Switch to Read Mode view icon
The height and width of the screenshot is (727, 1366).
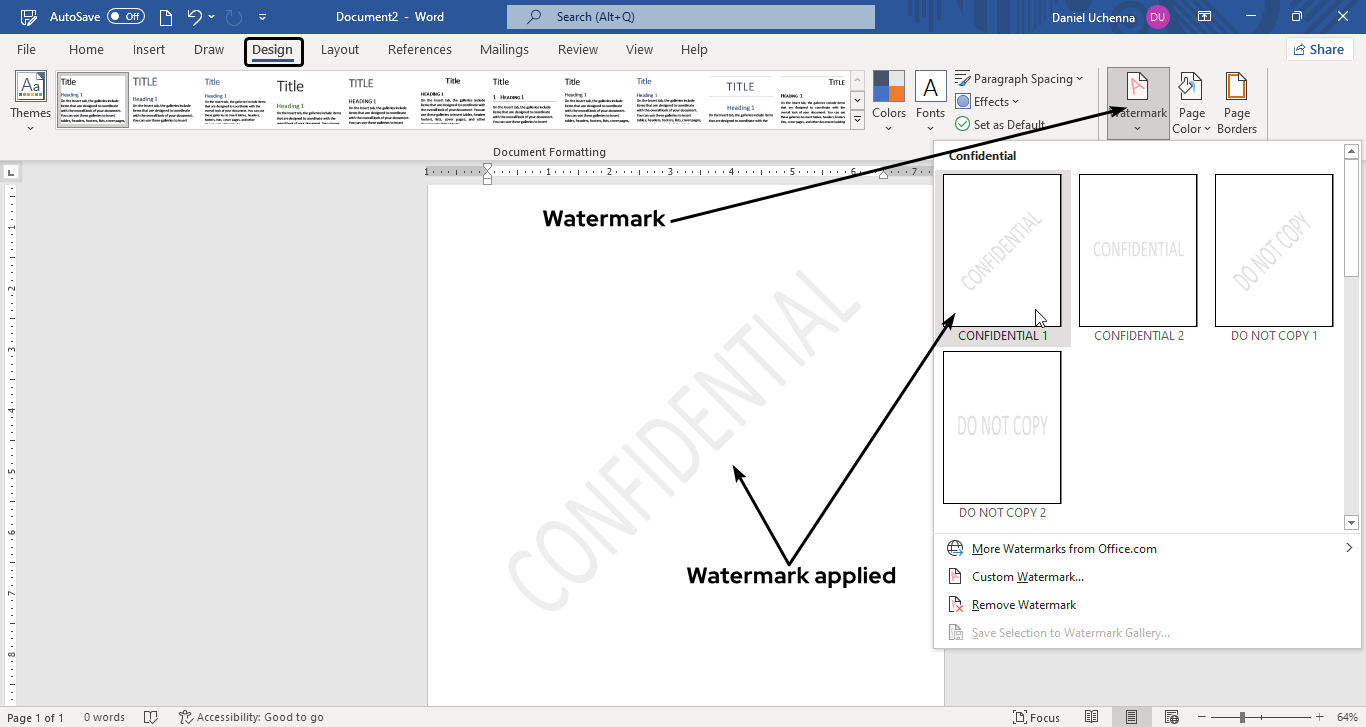pyautogui.click(x=1092, y=716)
